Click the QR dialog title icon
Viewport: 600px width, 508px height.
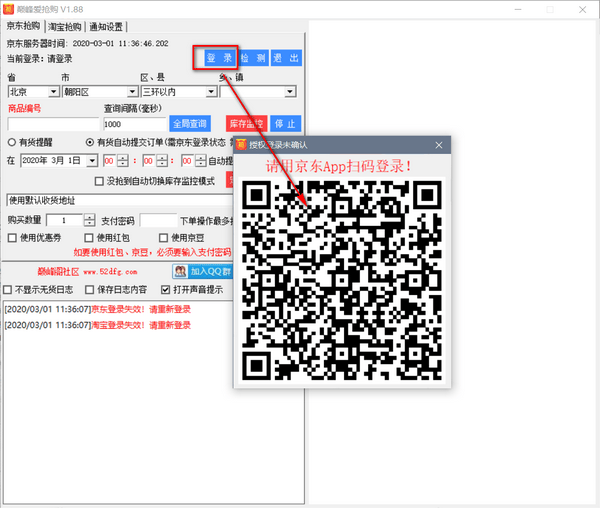(241, 145)
